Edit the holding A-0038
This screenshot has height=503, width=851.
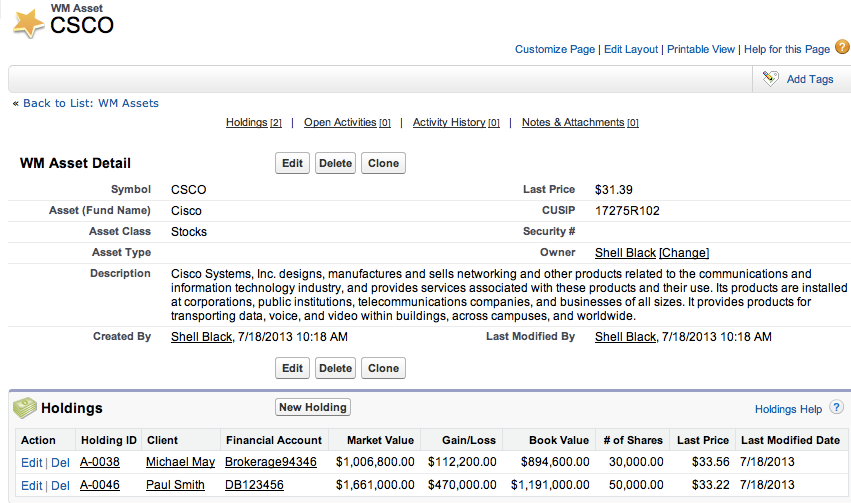tap(31, 463)
